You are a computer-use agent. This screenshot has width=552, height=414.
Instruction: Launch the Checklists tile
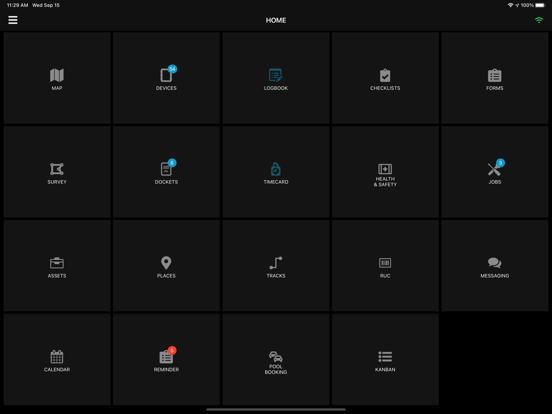[385, 78]
